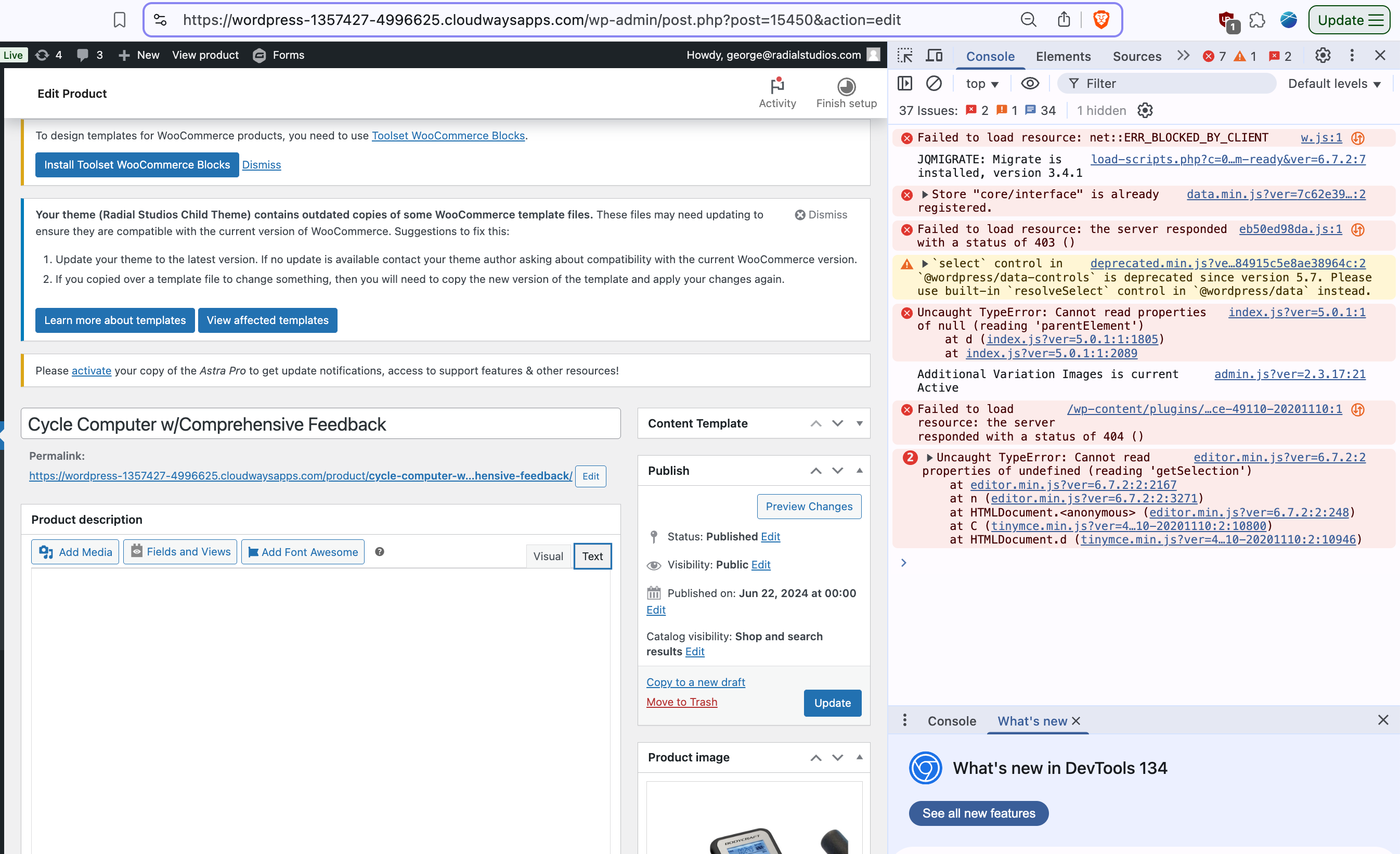Expand the Uncaught TypeError getSelection message
Screen dimensions: 1400x854
[929, 458]
